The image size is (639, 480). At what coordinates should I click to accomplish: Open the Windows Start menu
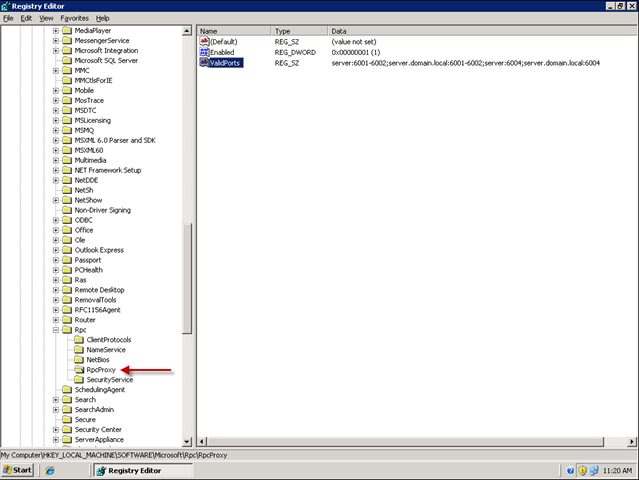pyautogui.click(x=17, y=470)
